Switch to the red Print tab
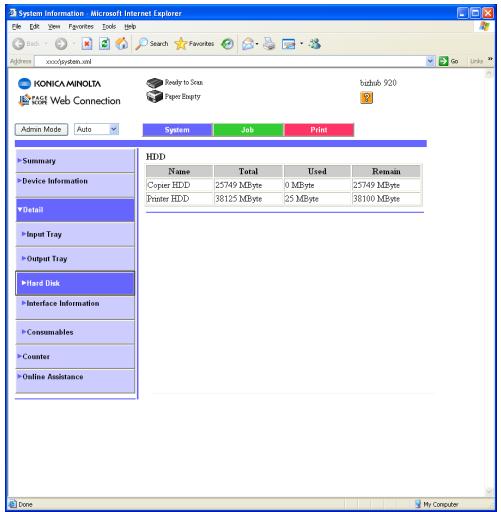Viewport: 501px width, 512px height. (x=319, y=130)
